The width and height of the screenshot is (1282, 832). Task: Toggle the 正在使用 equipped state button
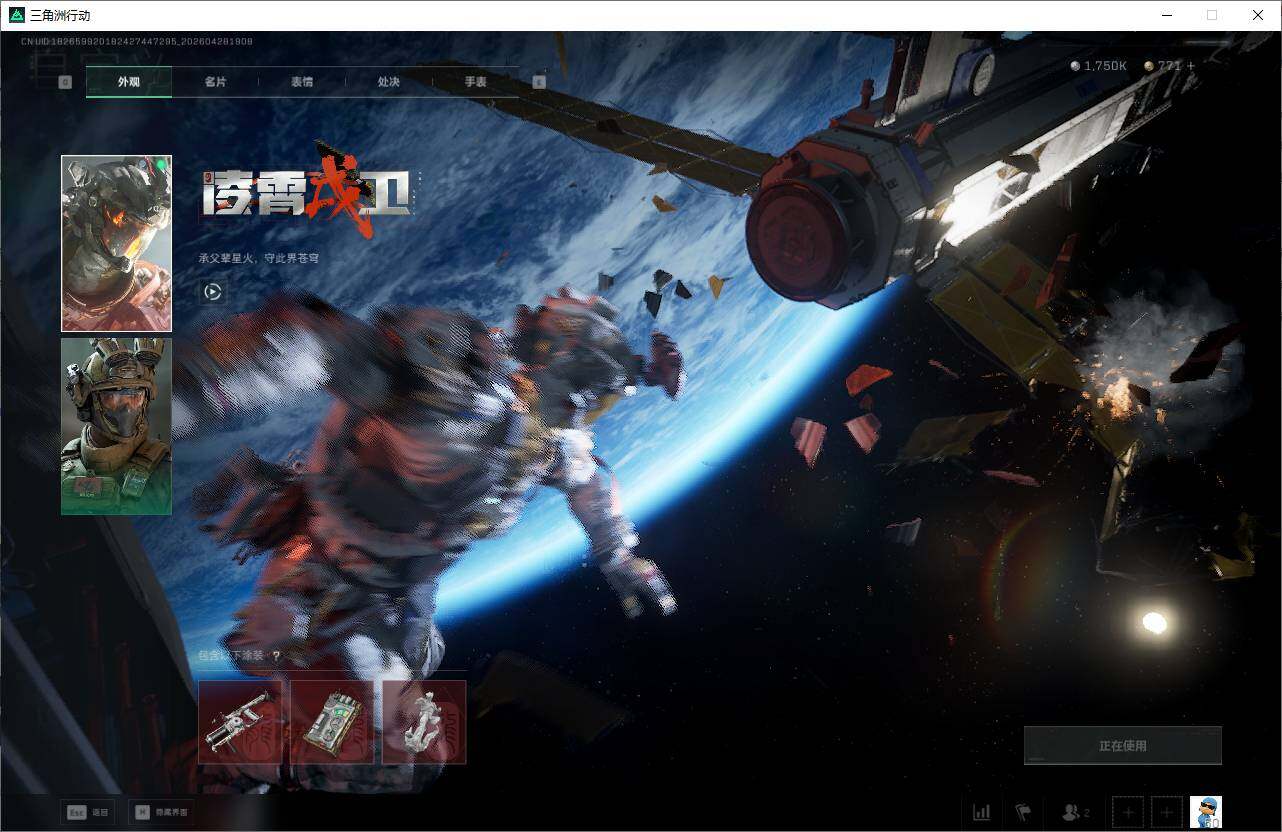click(1122, 744)
